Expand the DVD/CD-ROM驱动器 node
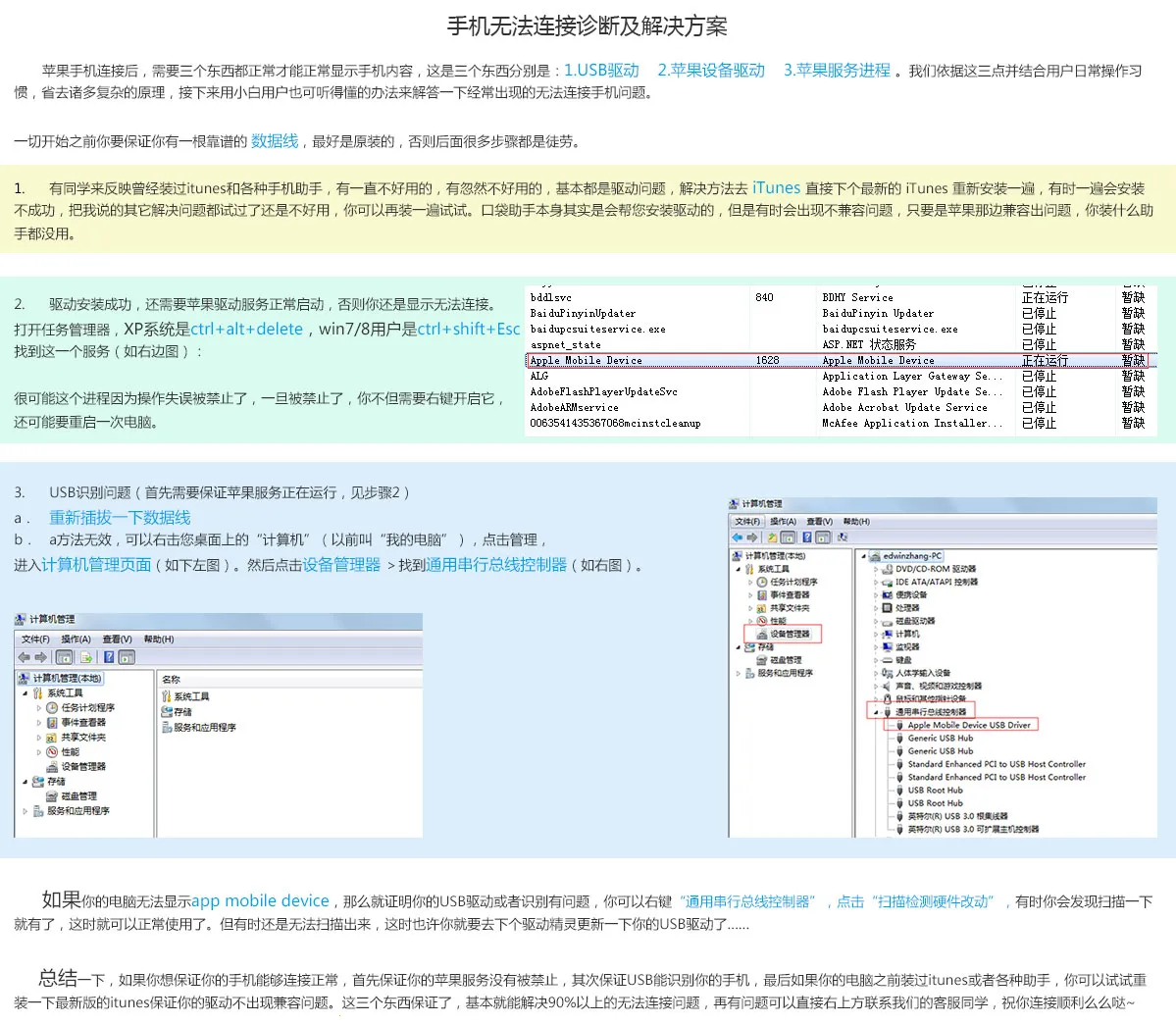The width and height of the screenshot is (1176, 1024). [x=875, y=569]
